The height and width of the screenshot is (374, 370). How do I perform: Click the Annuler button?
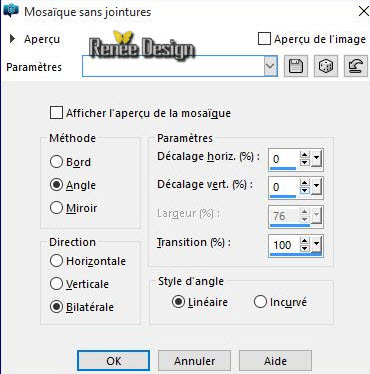[x=194, y=361]
